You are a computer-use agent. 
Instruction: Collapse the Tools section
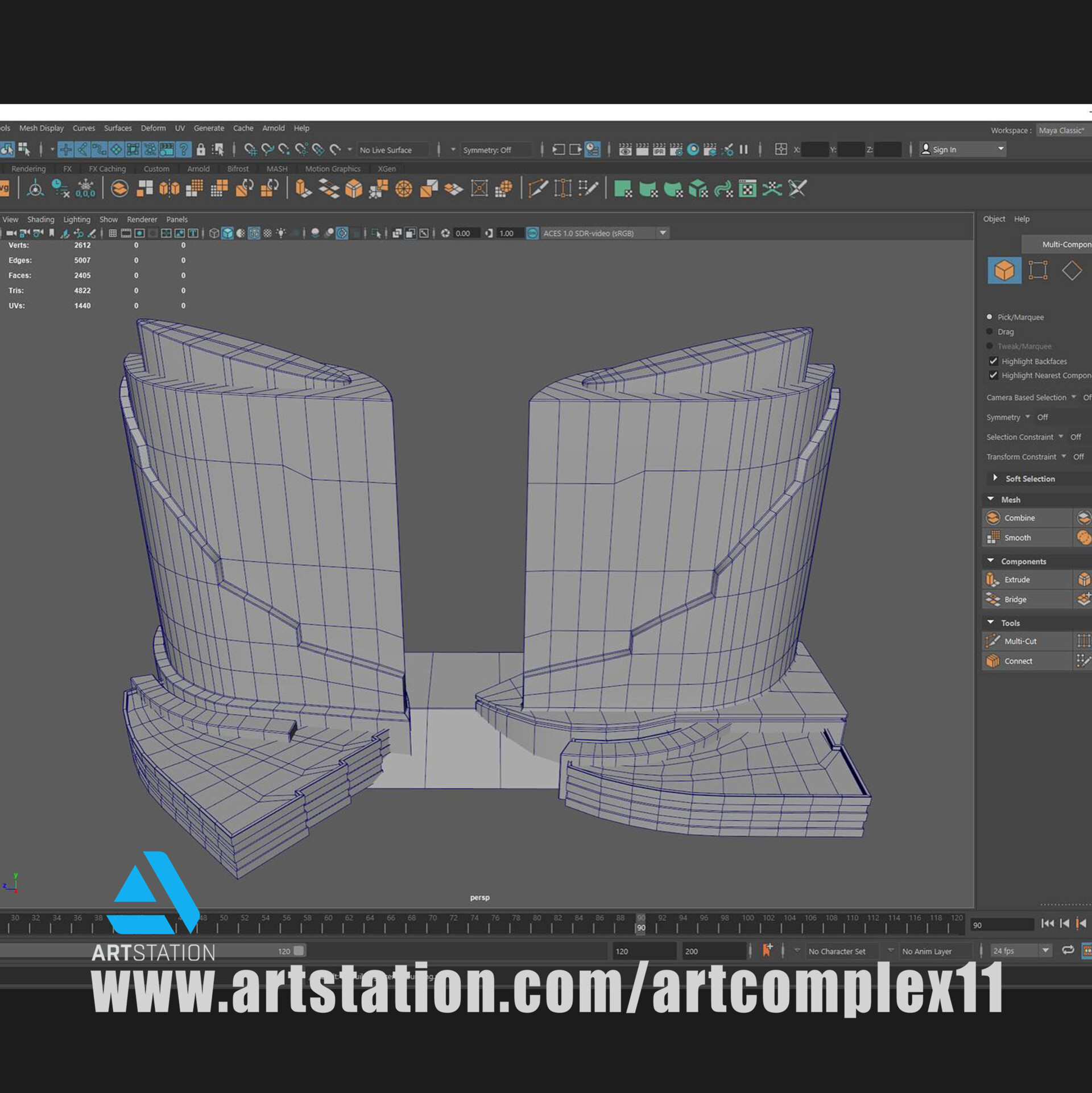tap(991, 622)
